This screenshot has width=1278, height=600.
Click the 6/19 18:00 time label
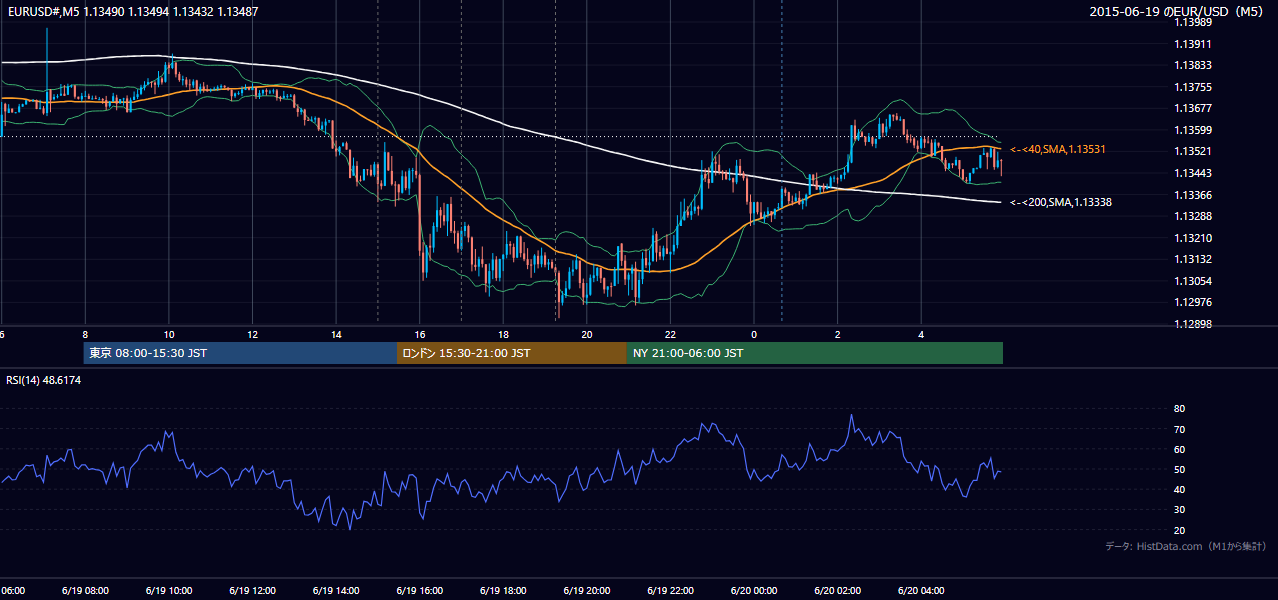point(503,590)
